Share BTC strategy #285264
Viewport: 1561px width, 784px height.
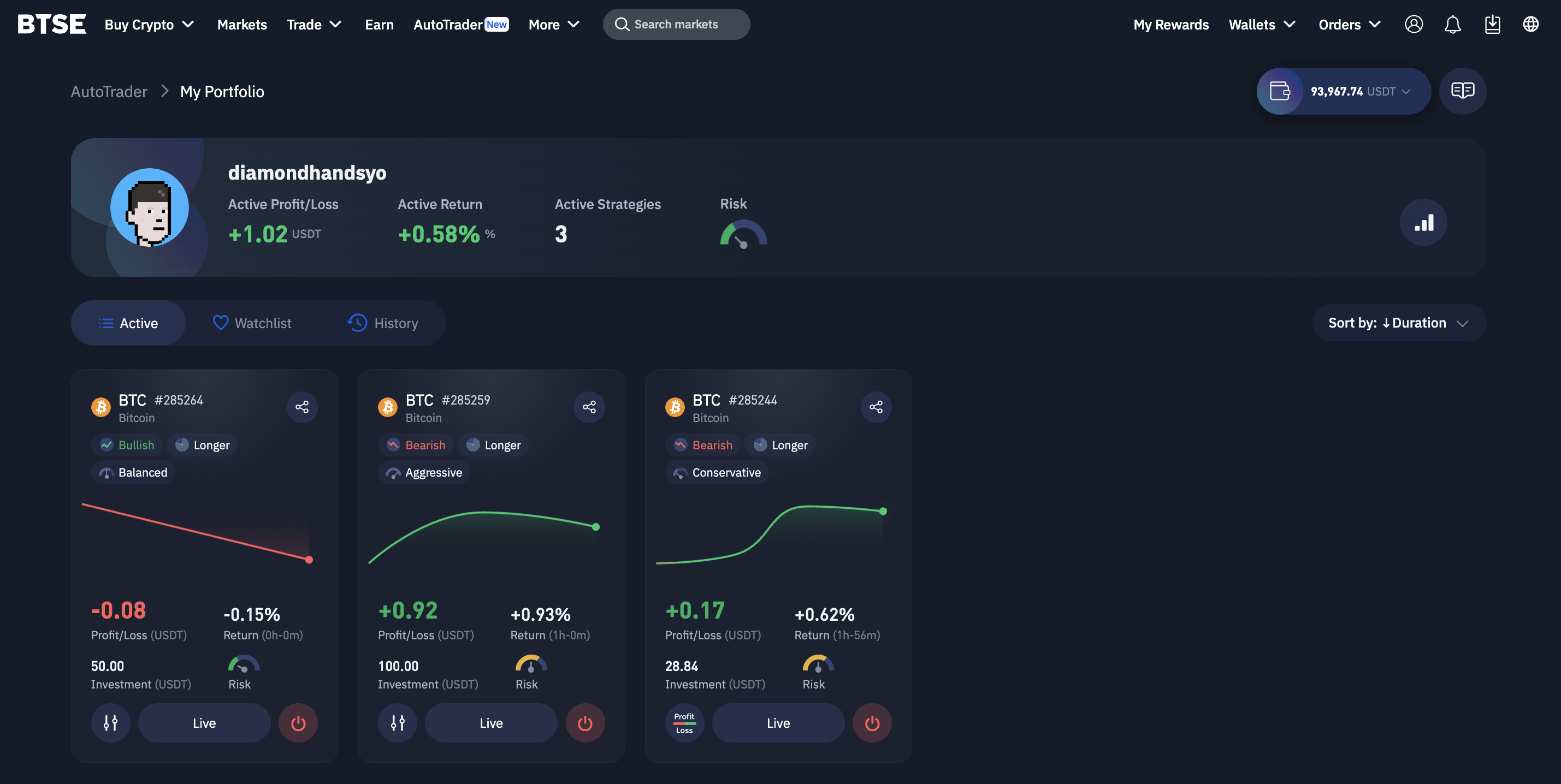pyautogui.click(x=302, y=407)
